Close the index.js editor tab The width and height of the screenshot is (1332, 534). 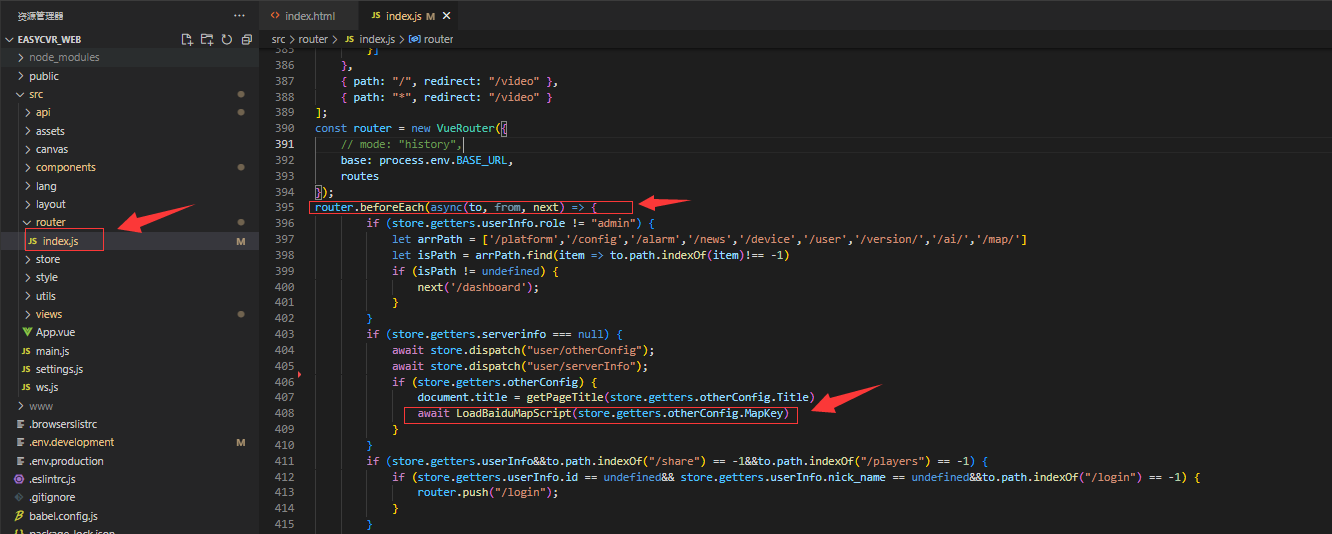coord(446,16)
